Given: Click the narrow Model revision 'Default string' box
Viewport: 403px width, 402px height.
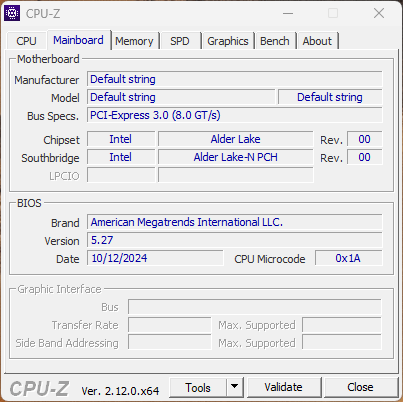Looking at the screenshot, I should pyautogui.click(x=330, y=97).
